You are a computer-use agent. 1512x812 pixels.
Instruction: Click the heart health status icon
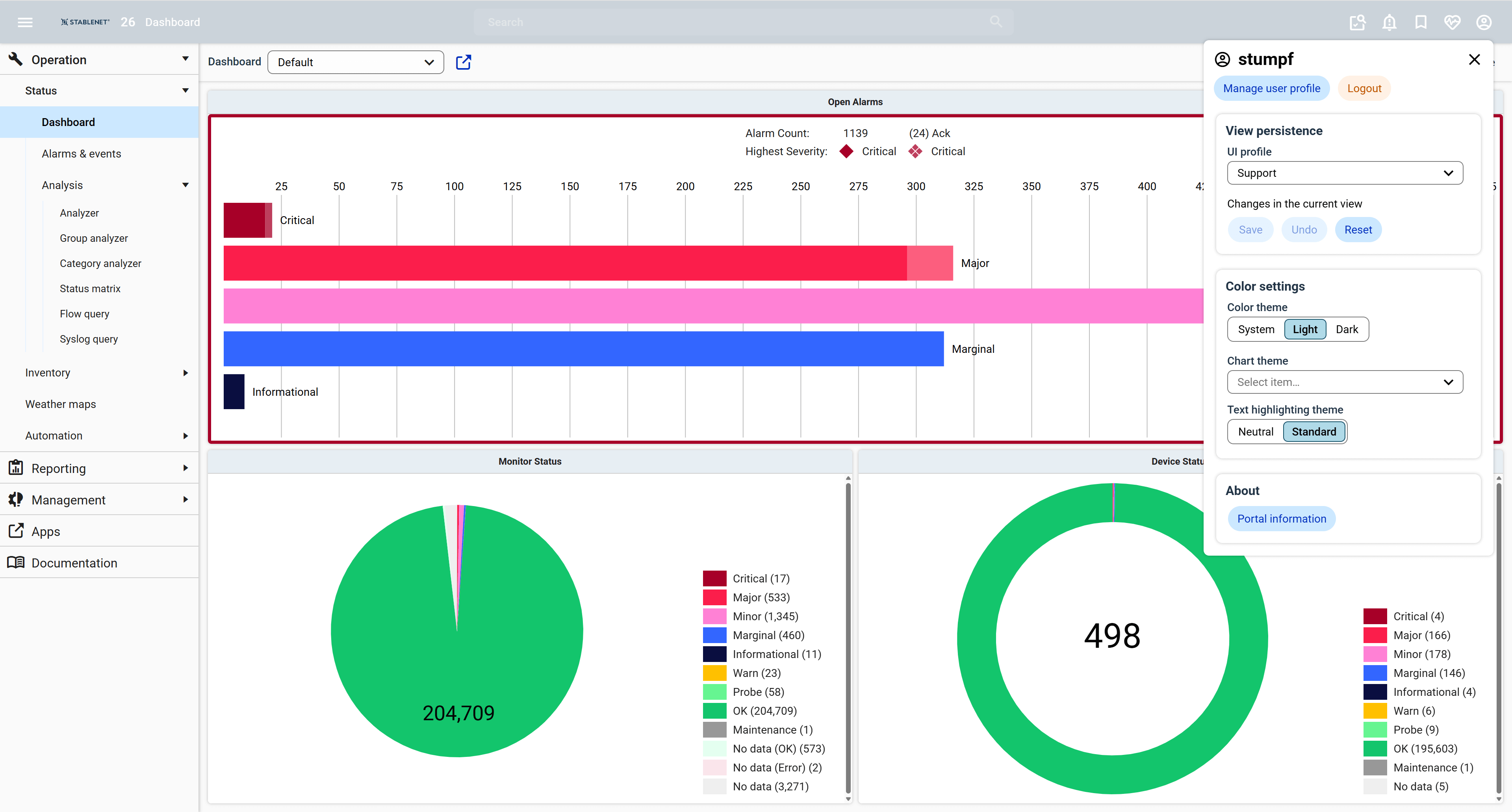click(1452, 22)
